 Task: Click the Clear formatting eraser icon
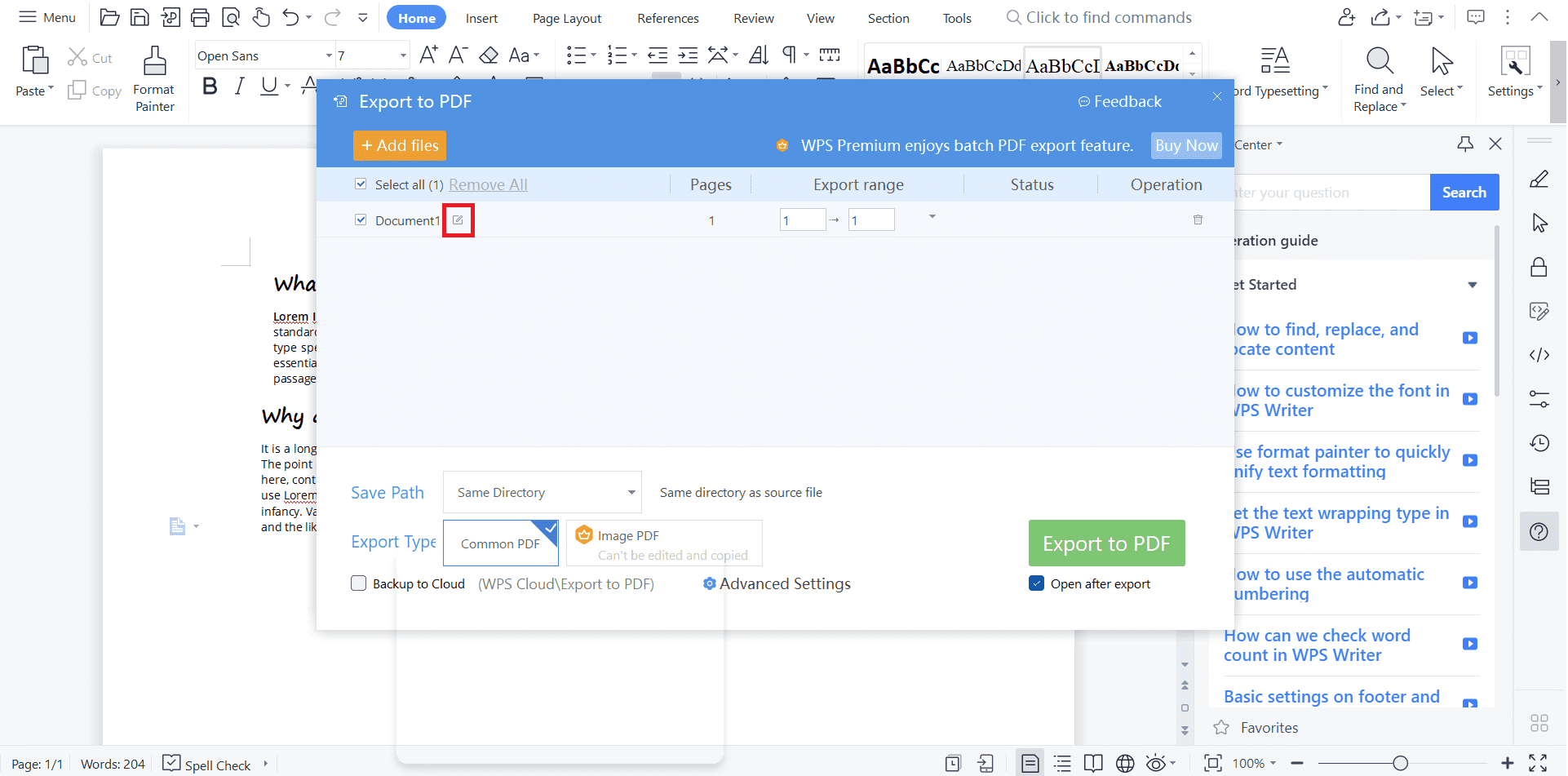[489, 55]
